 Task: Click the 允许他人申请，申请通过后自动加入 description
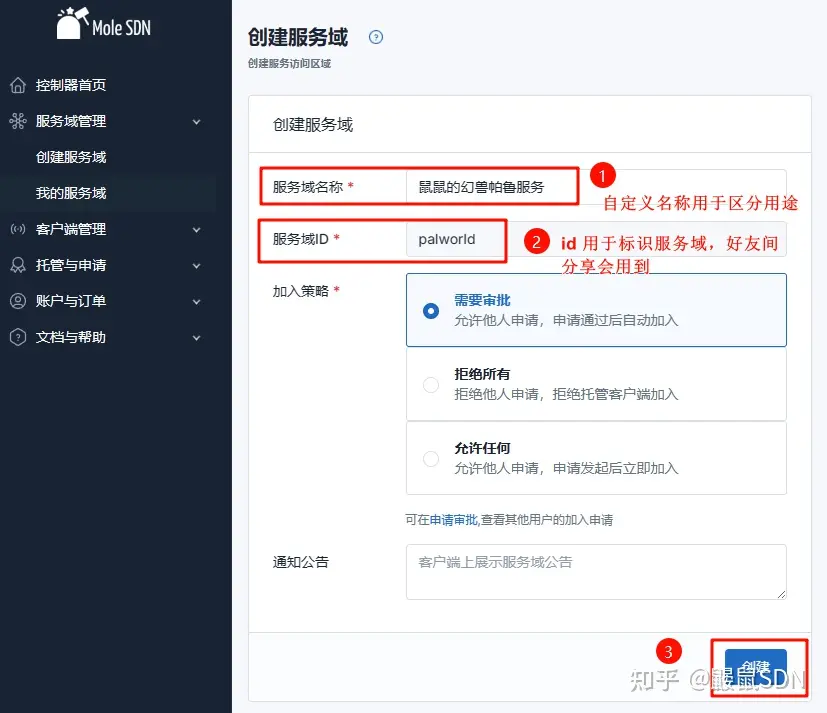(x=566, y=320)
